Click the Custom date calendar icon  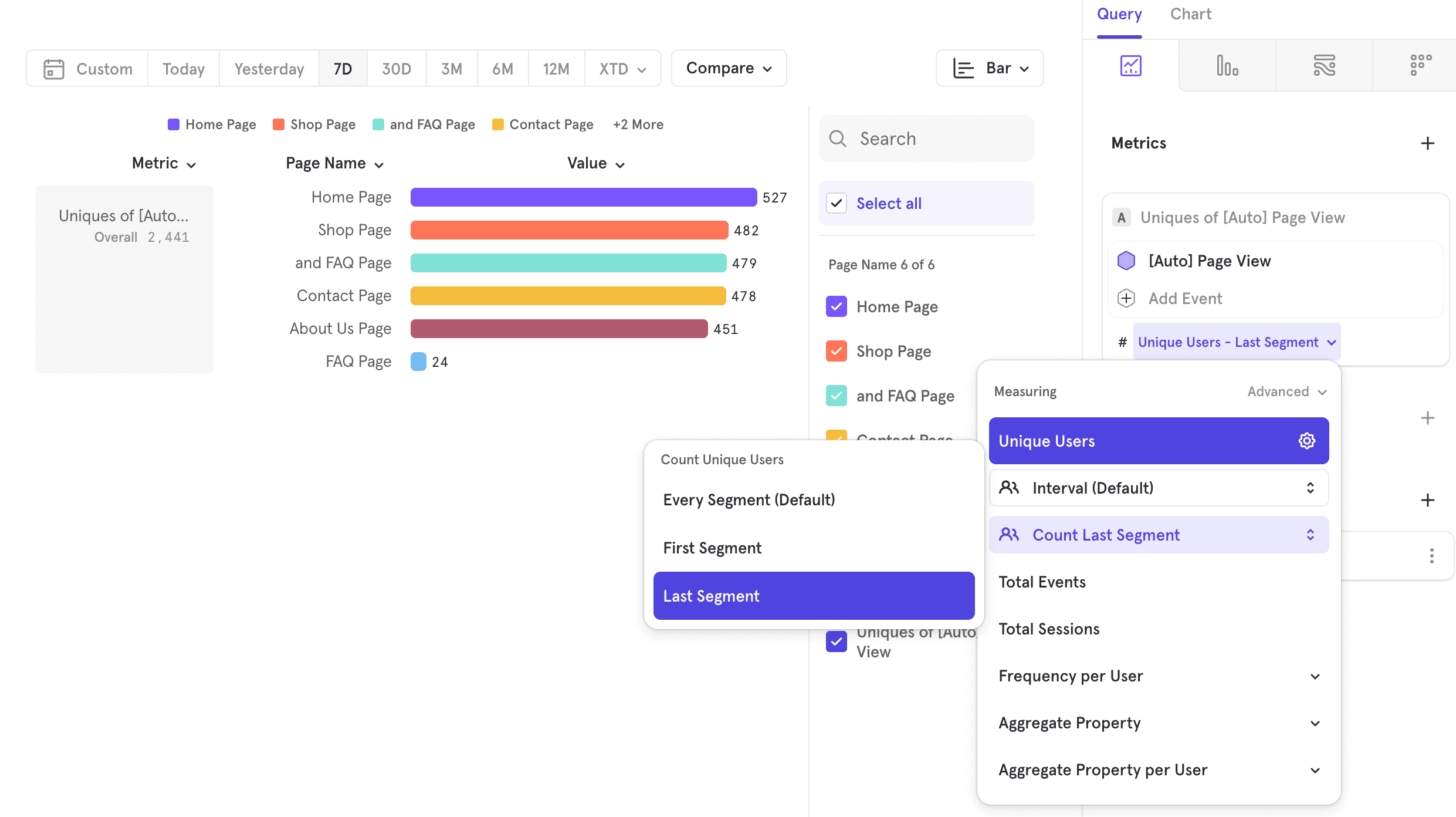click(x=54, y=69)
